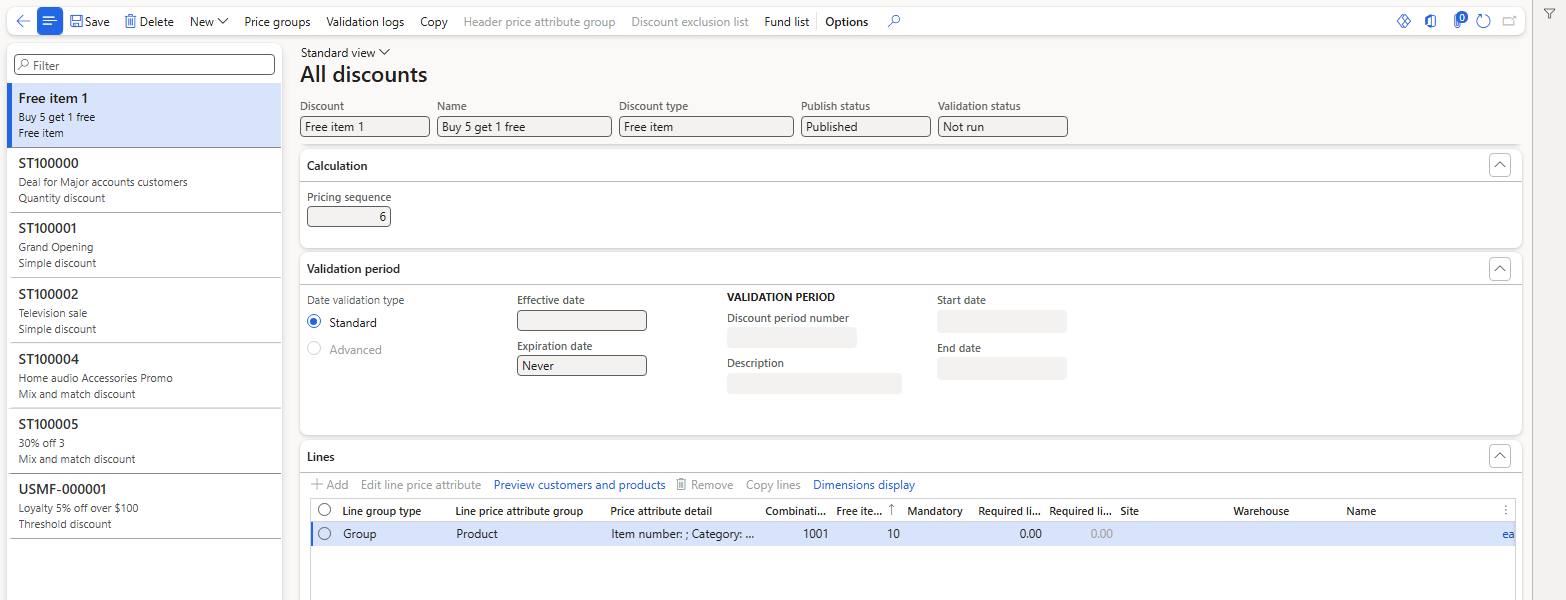Screen dimensions: 1566x600
Task: Click the Name field Buy 5 get 1 free
Action: (x=524, y=127)
